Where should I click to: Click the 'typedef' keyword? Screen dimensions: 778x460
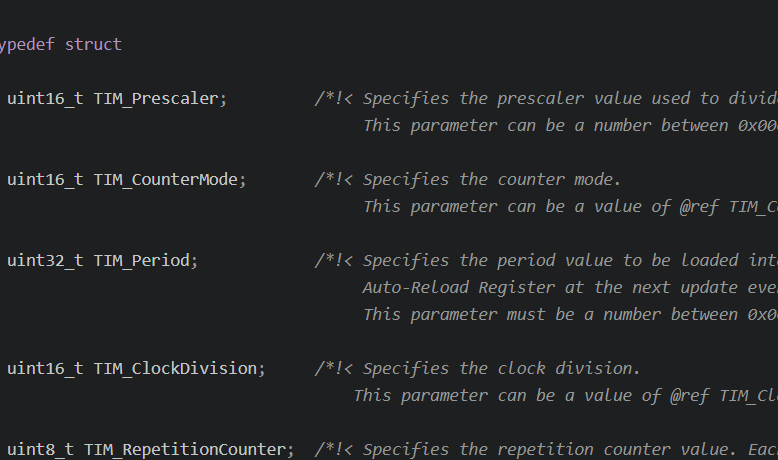click(x=27, y=45)
